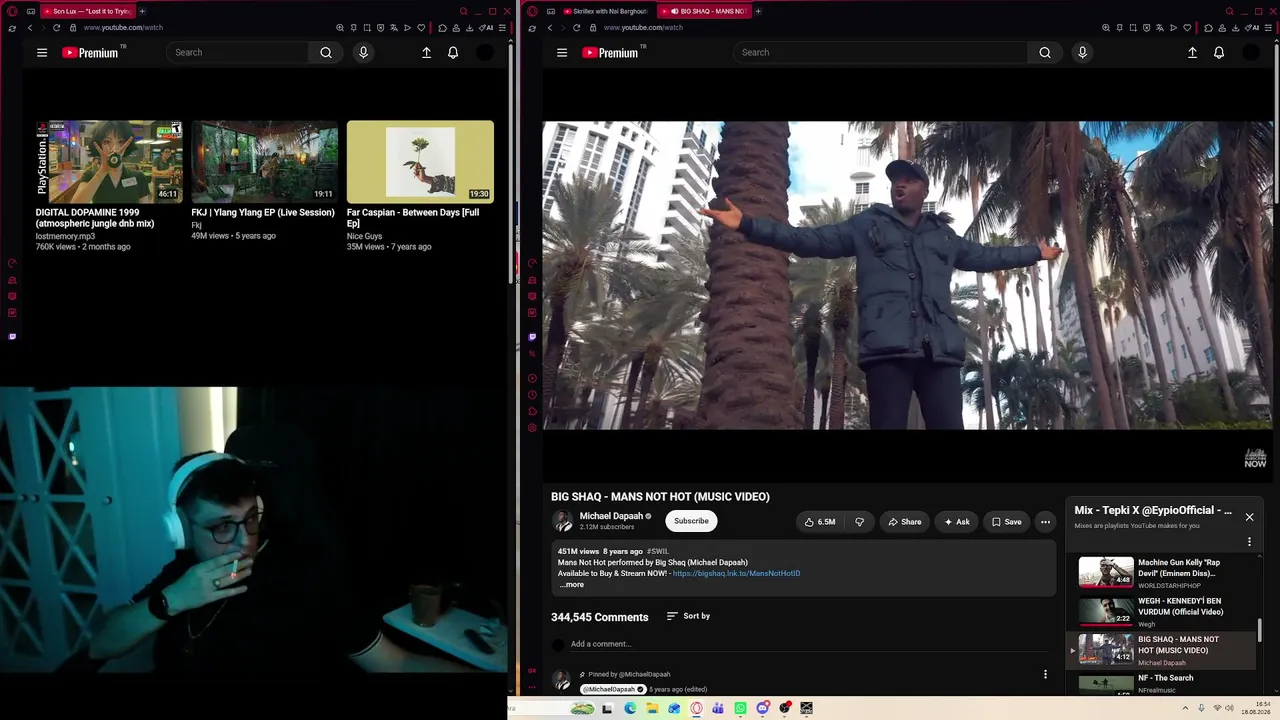This screenshot has width=1280, height=720.
Task: Close the Mix playlist panel
Action: click(x=1249, y=517)
